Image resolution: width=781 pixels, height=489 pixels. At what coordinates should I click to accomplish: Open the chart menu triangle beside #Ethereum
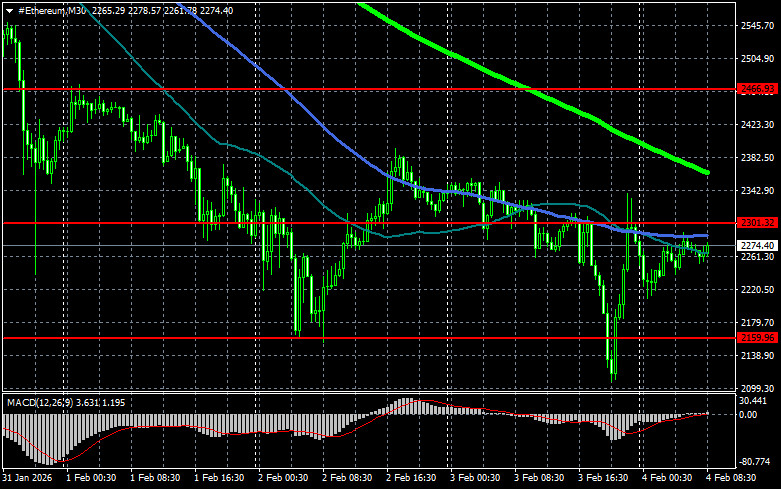9,11
